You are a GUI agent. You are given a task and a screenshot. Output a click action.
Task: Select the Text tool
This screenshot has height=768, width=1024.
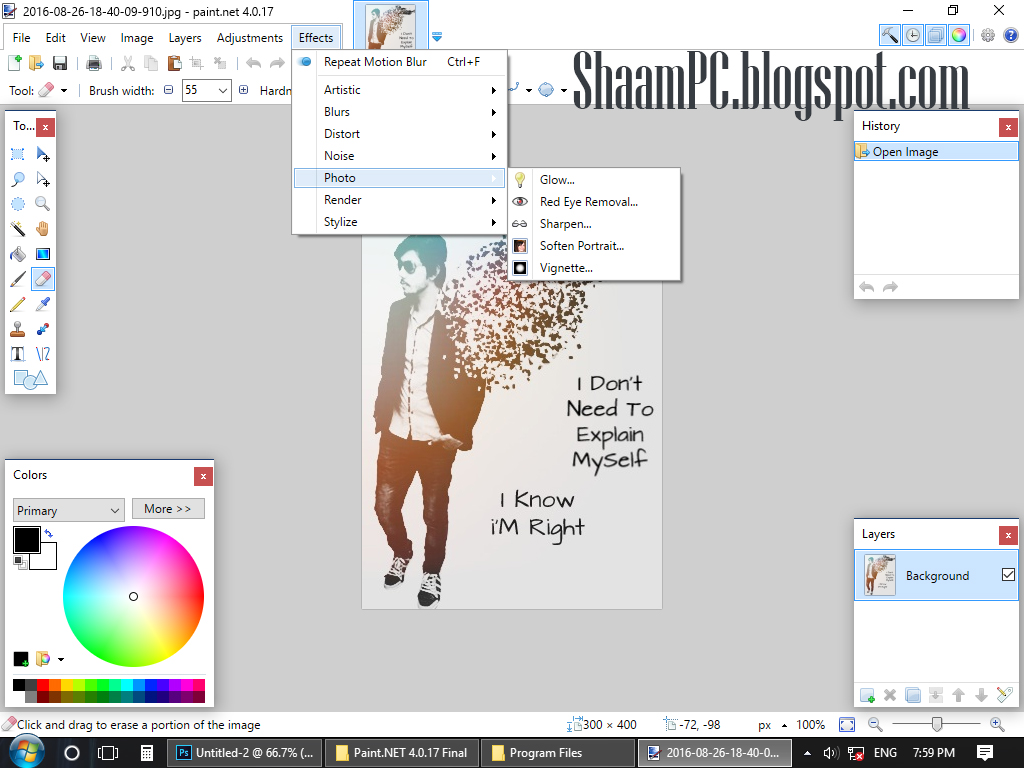tap(18, 354)
